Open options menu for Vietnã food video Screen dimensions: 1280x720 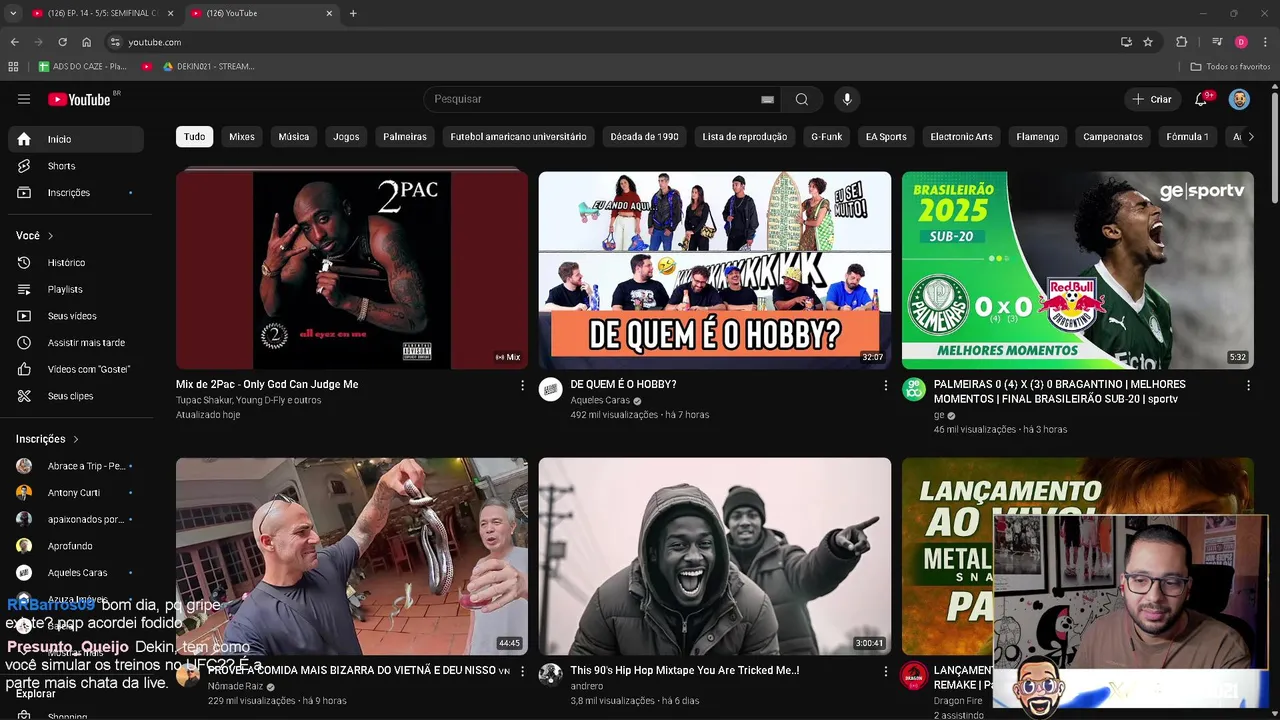(522, 671)
